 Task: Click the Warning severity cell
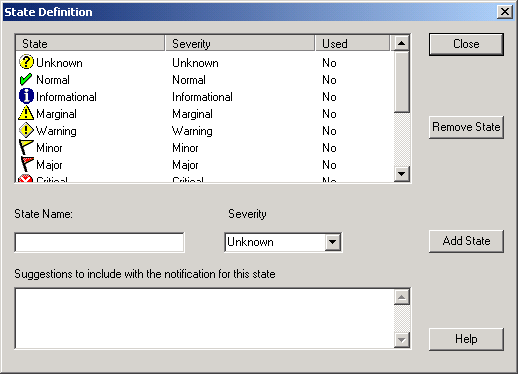click(192, 131)
